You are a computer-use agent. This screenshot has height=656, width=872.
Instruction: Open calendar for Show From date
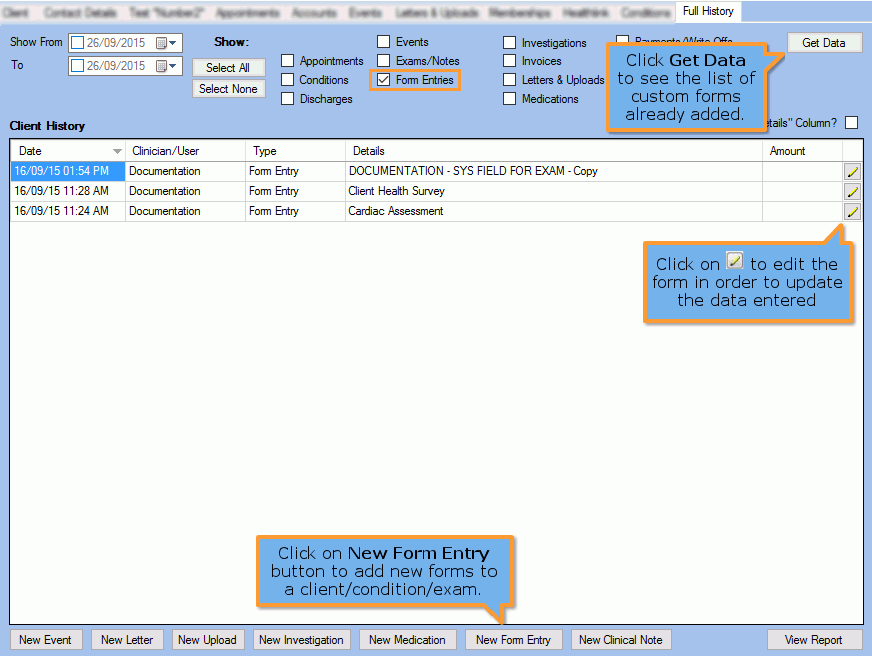(166, 43)
